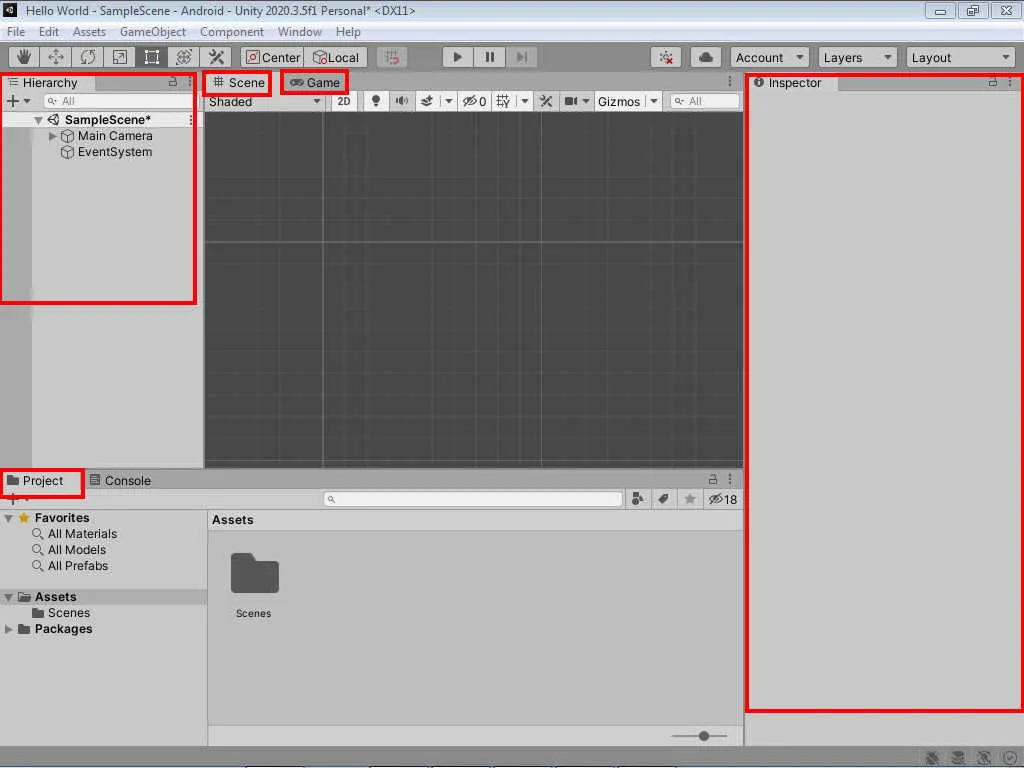
Task: Open the Component menu
Action: point(232,32)
